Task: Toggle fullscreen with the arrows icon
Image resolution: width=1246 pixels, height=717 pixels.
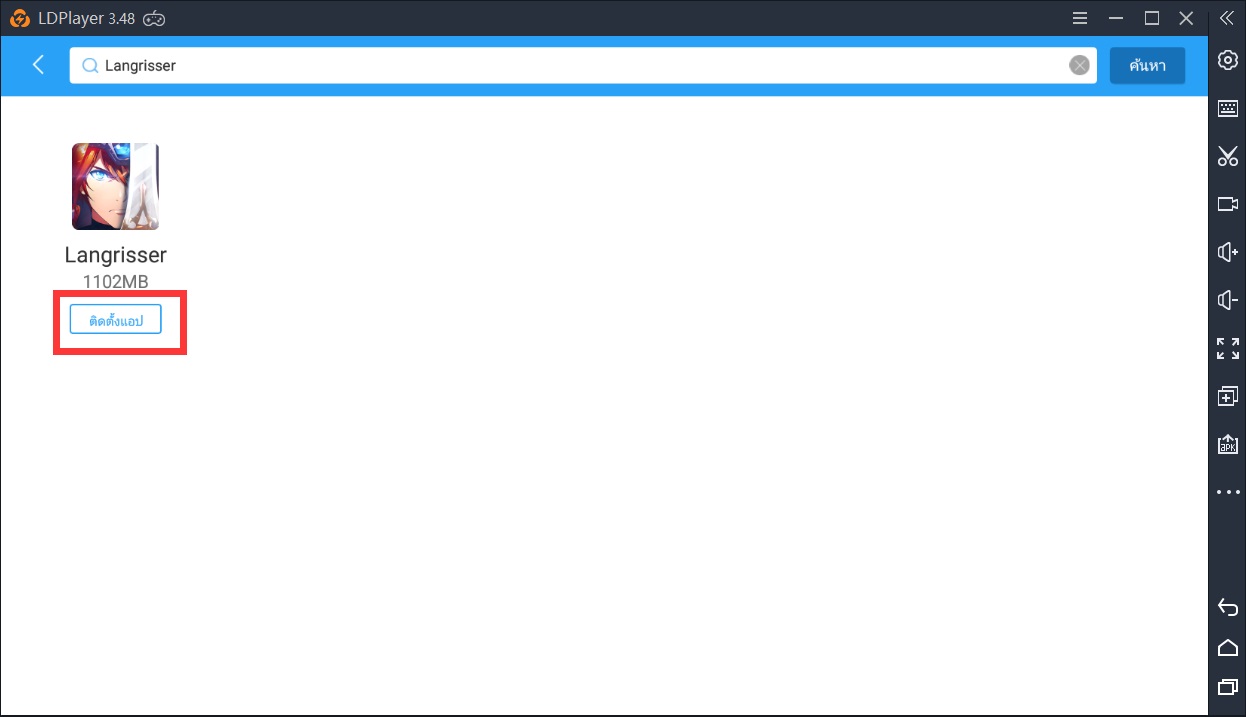Action: pyautogui.click(x=1227, y=348)
